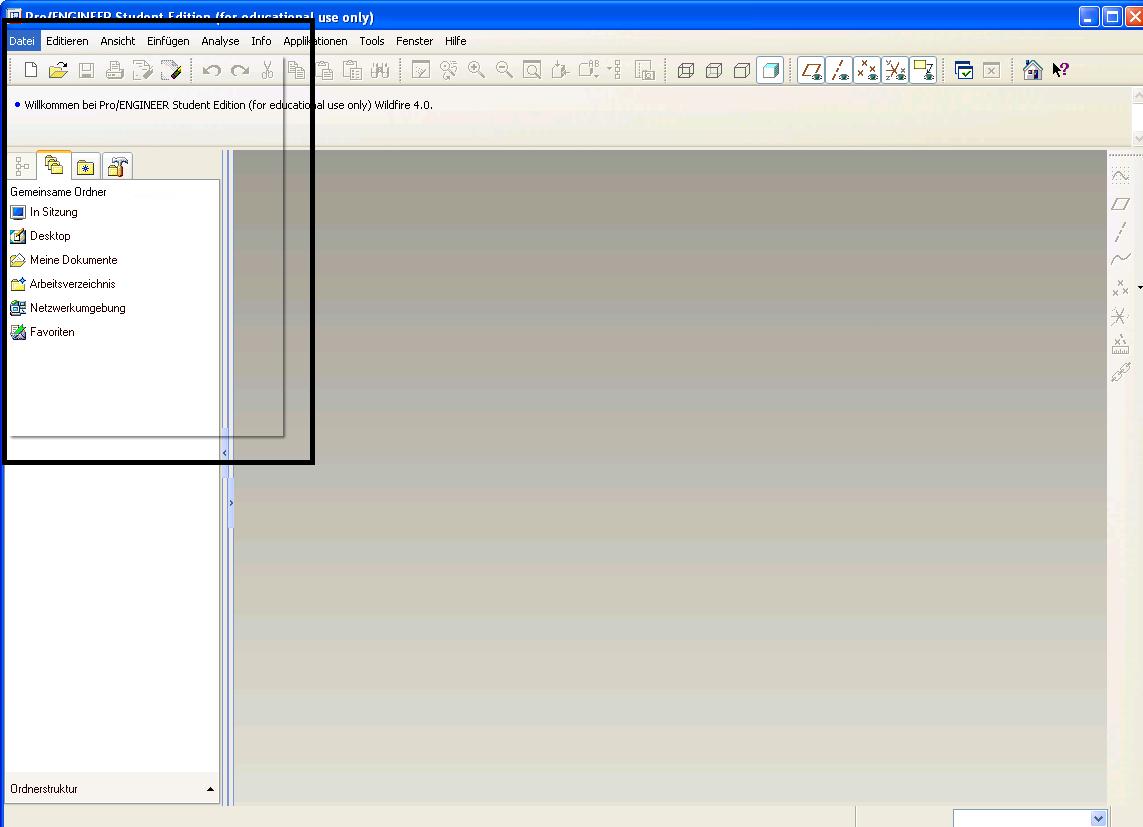
Task: Toggle datum axes display
Action: point(839,71)
